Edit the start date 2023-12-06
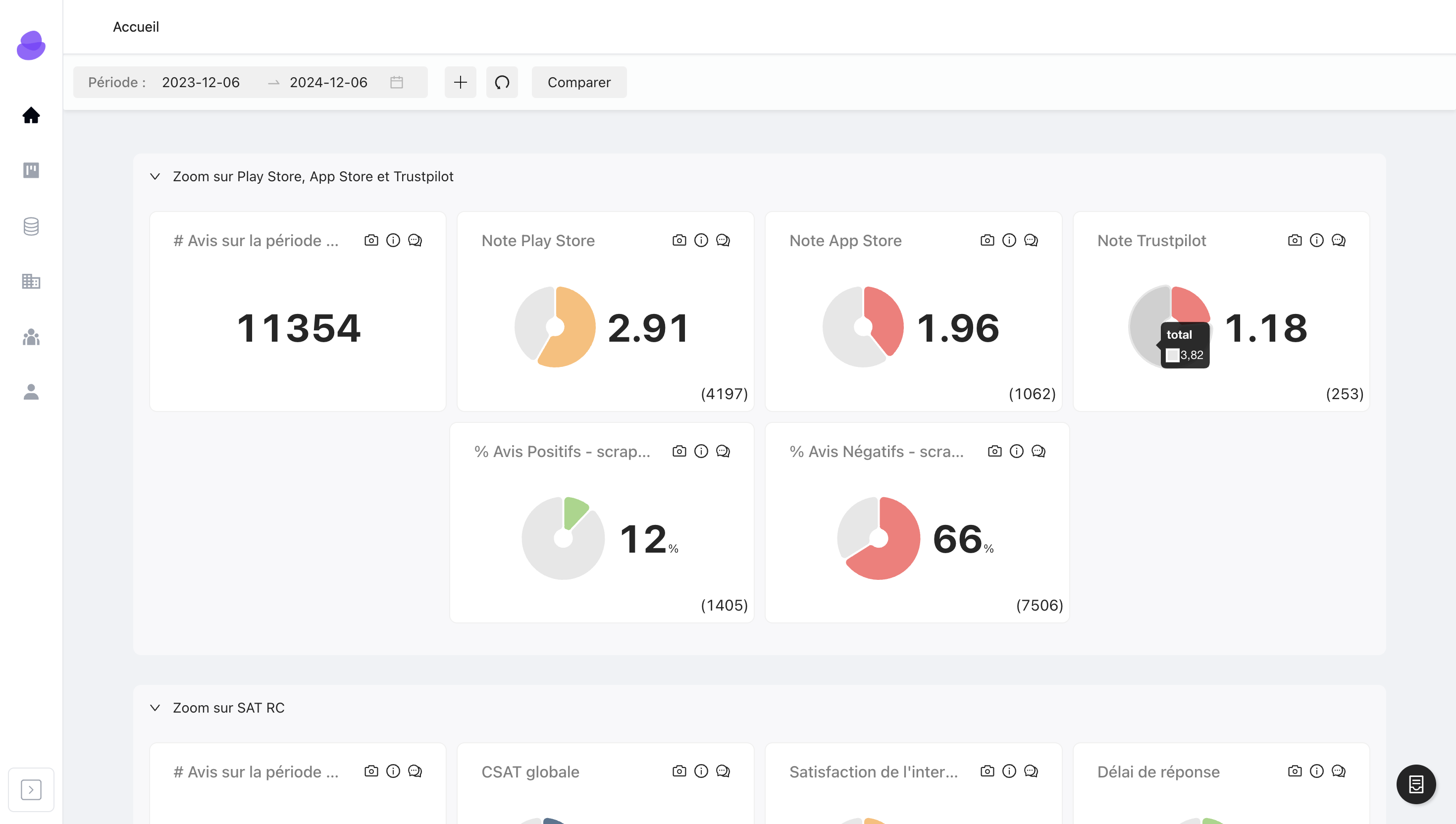This screenshot has width=1456, height=824. [201, 82]
